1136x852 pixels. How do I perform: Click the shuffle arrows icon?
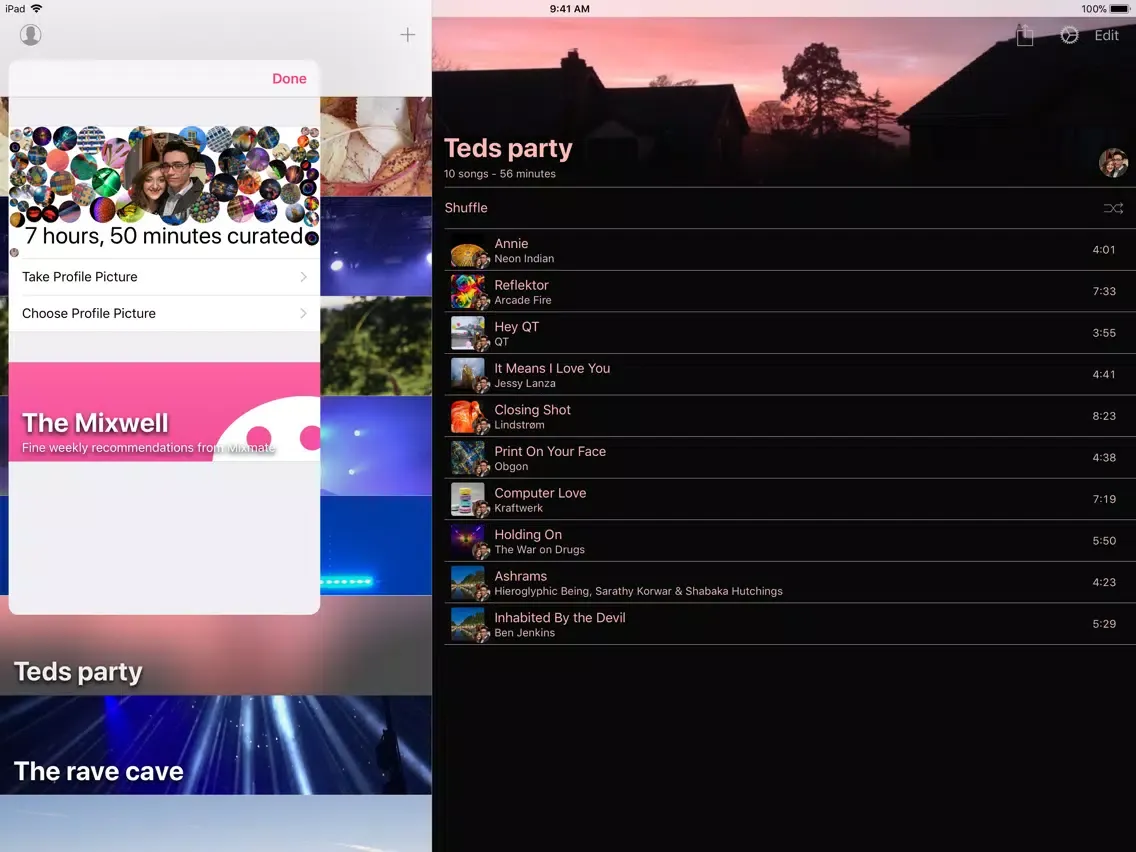1113,208
